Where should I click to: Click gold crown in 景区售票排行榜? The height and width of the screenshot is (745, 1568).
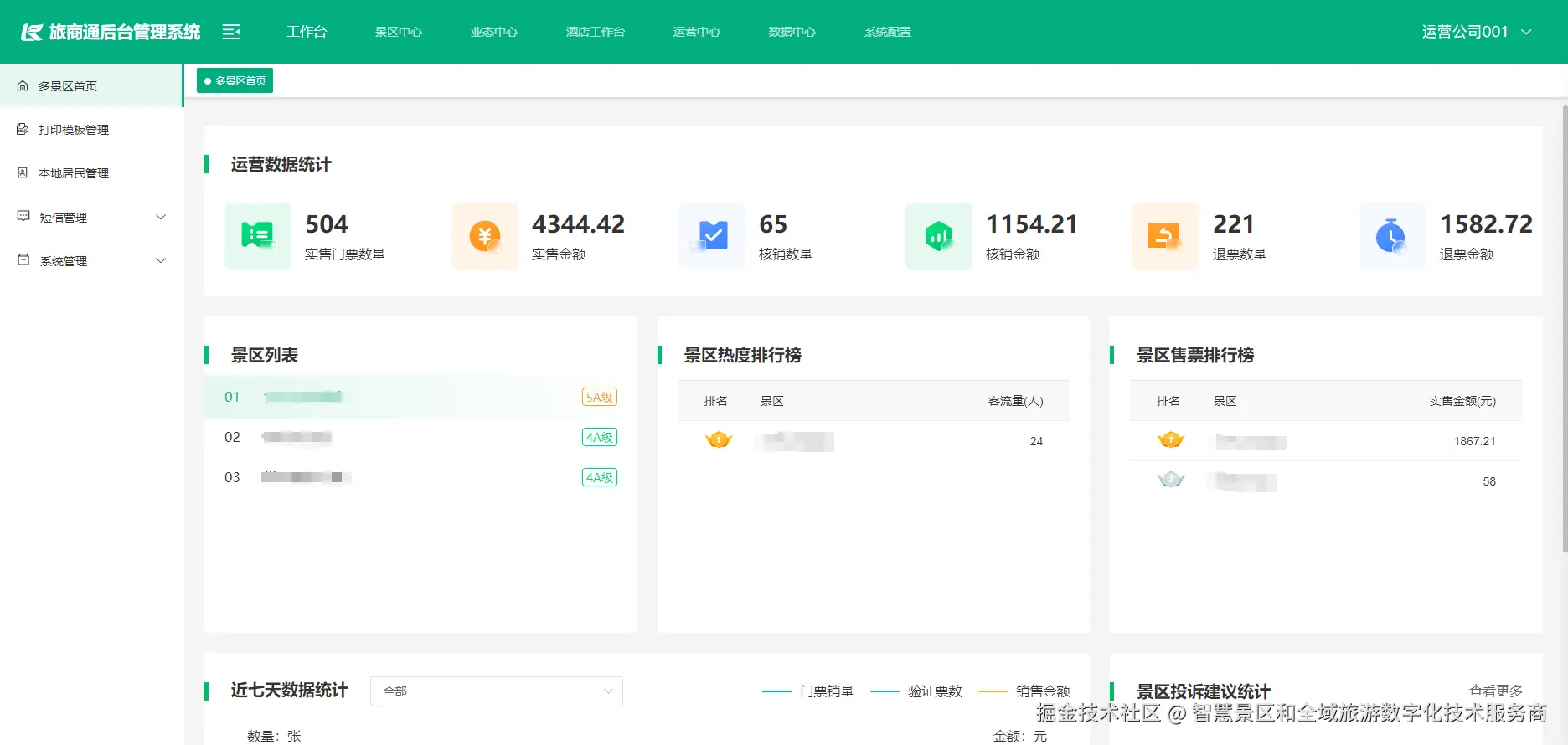1171,439
